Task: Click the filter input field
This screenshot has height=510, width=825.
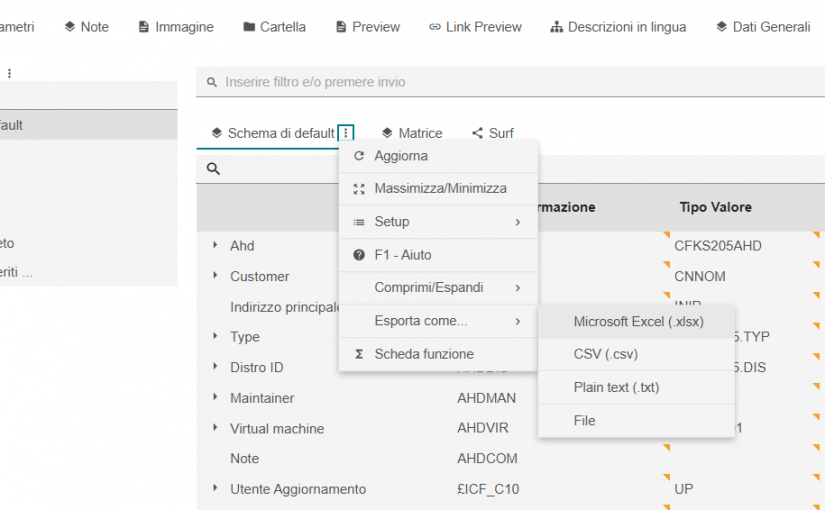Action: [x=500, y=82]
